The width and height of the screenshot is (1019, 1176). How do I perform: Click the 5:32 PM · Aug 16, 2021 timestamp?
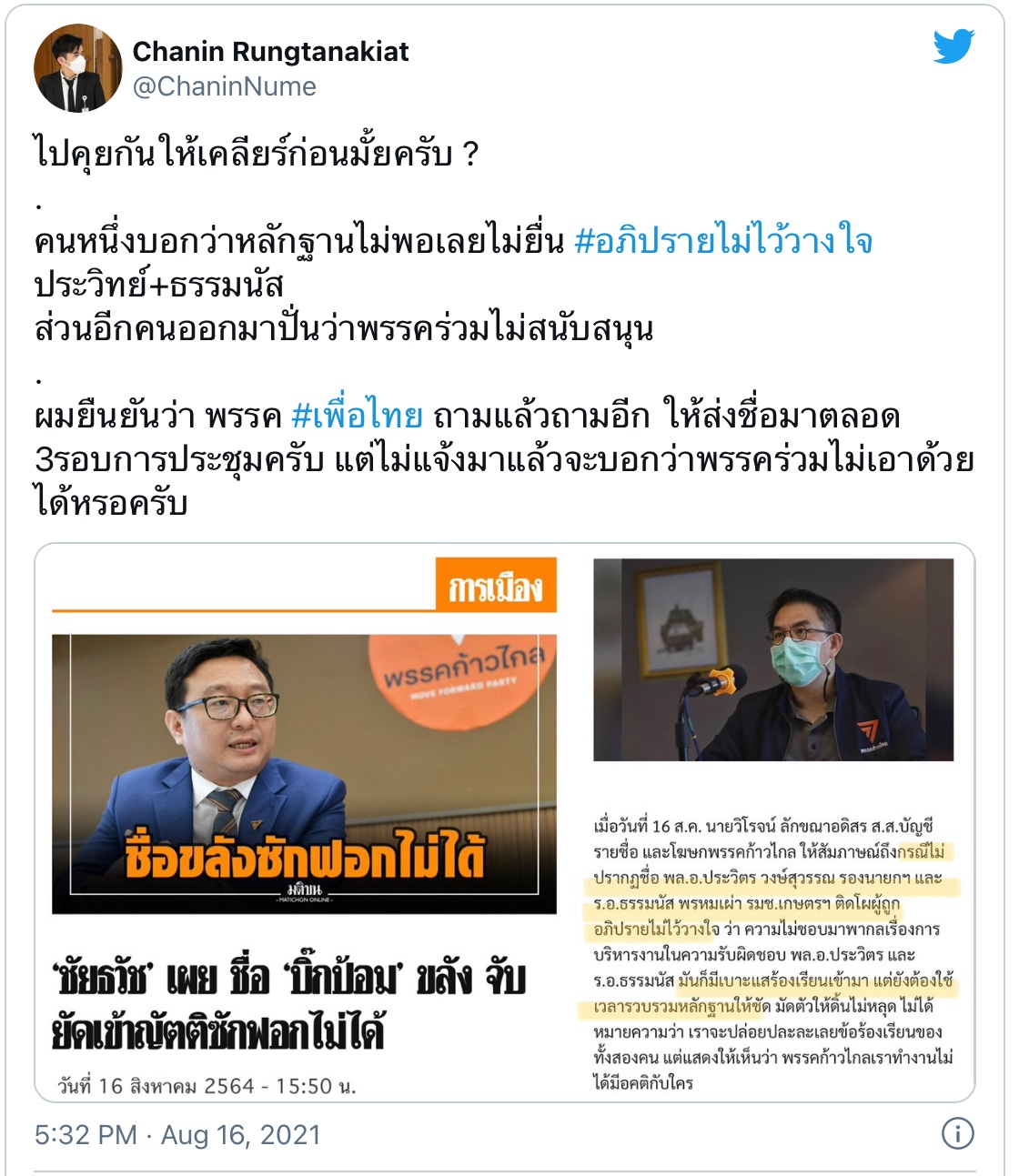pyautogui.click(x=177, y=1135)
